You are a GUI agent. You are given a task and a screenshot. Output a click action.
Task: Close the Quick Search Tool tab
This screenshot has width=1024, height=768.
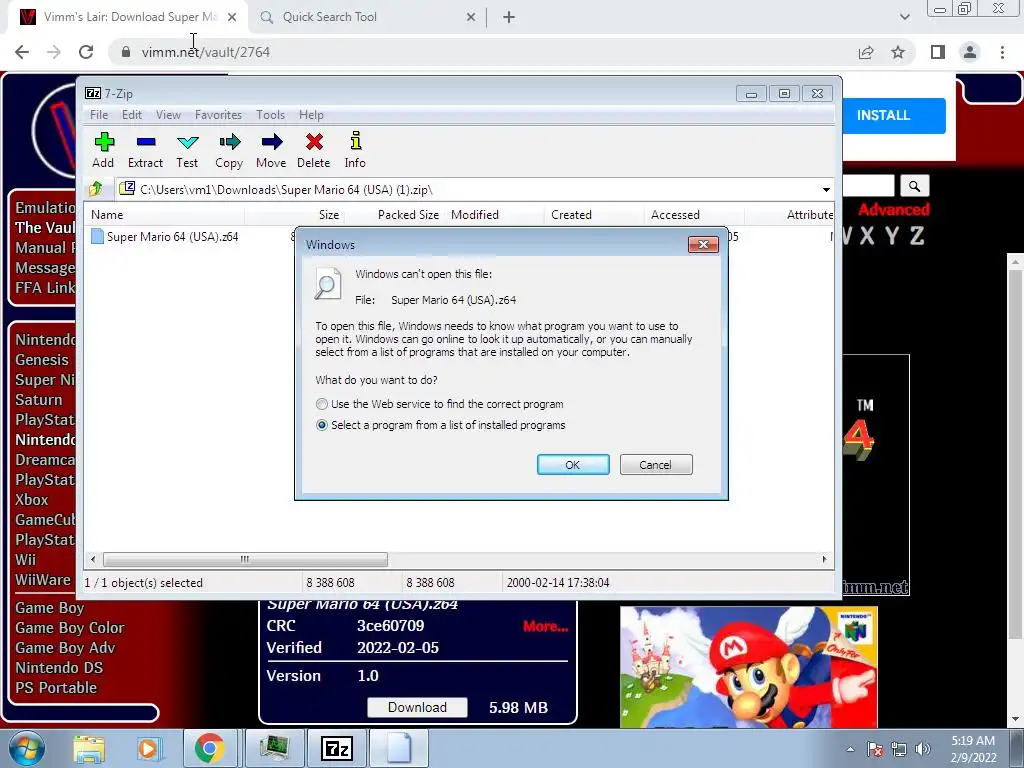coord(471,17)
